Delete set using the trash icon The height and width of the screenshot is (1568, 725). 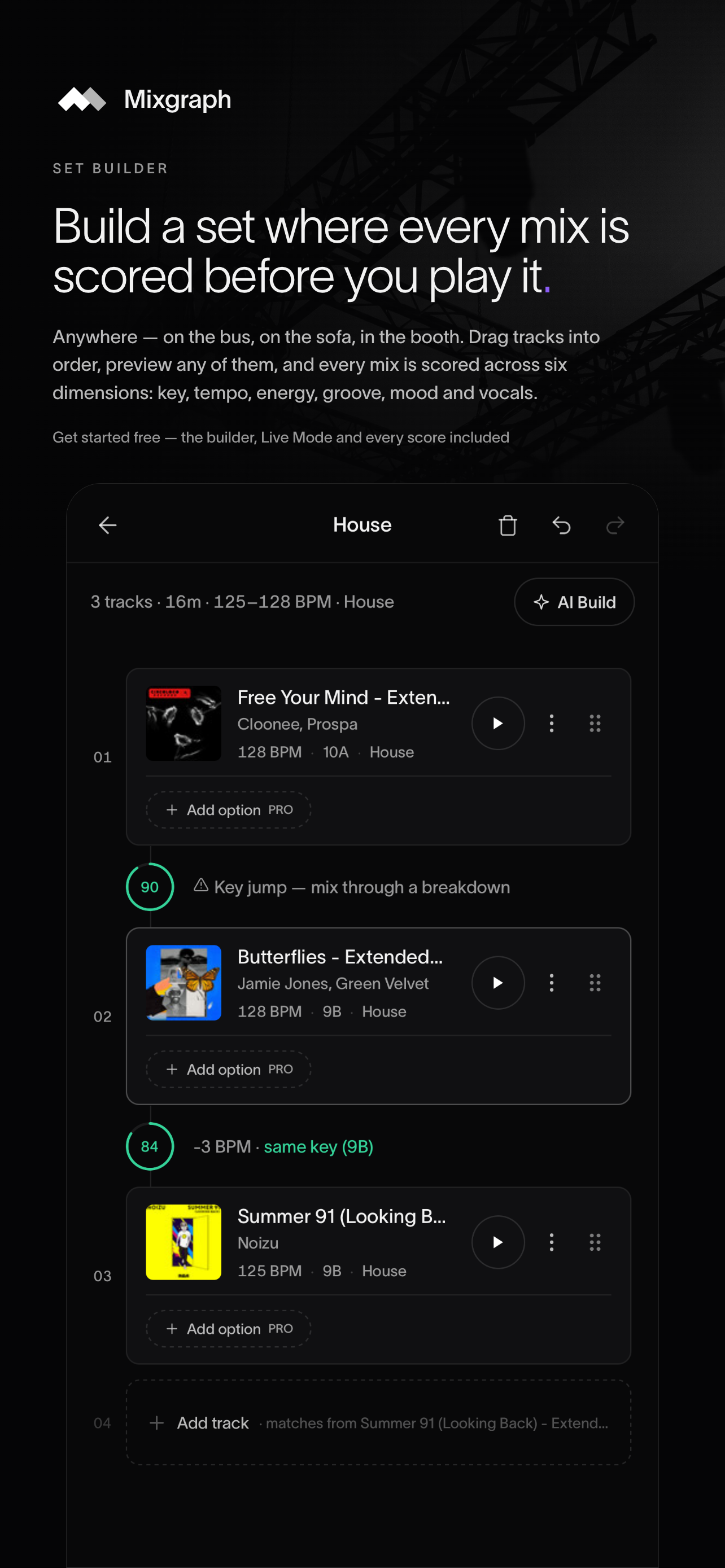(x=508, y=525)
